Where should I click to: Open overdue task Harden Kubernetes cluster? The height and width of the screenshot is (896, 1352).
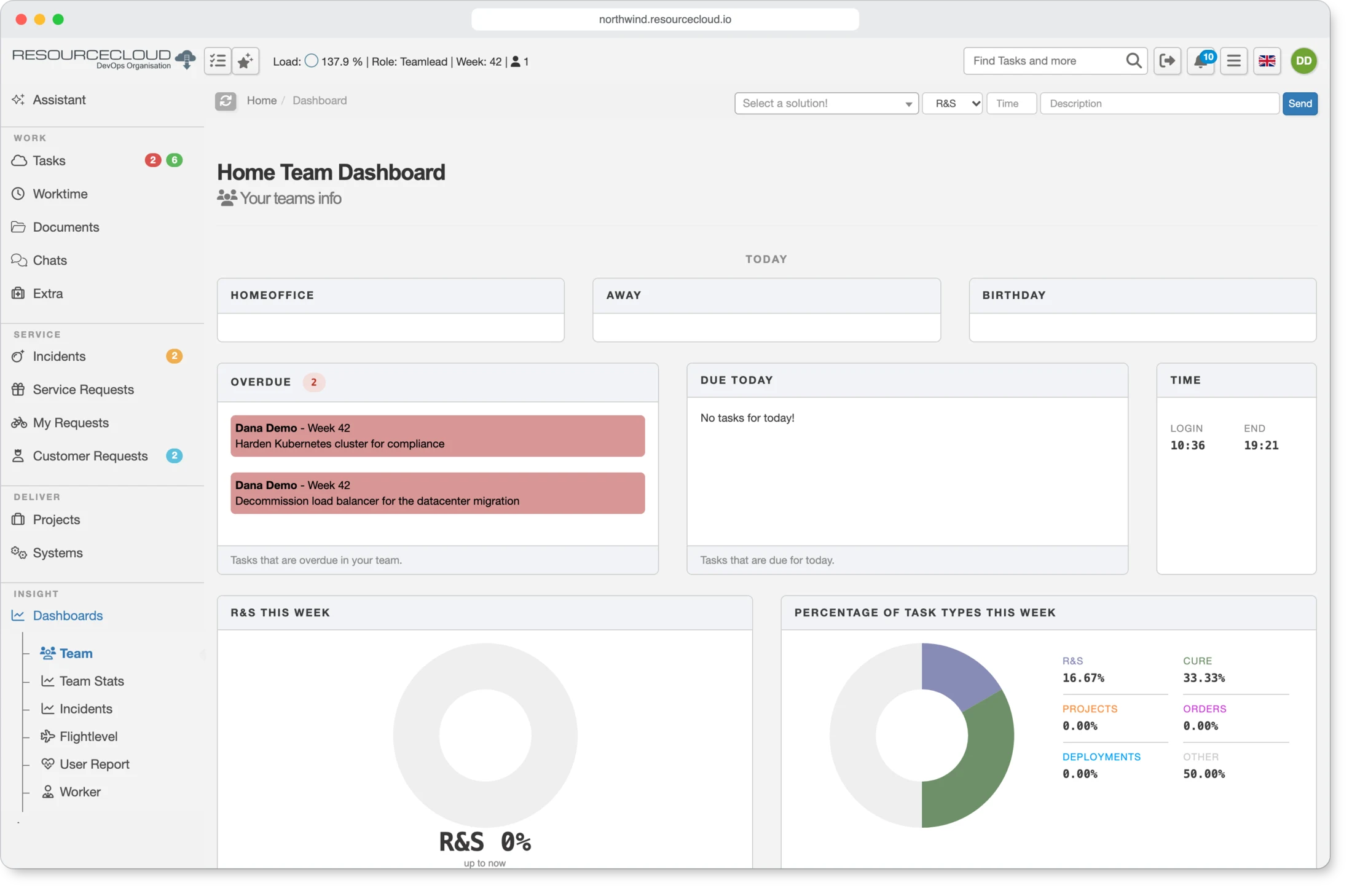click(438, 436)
